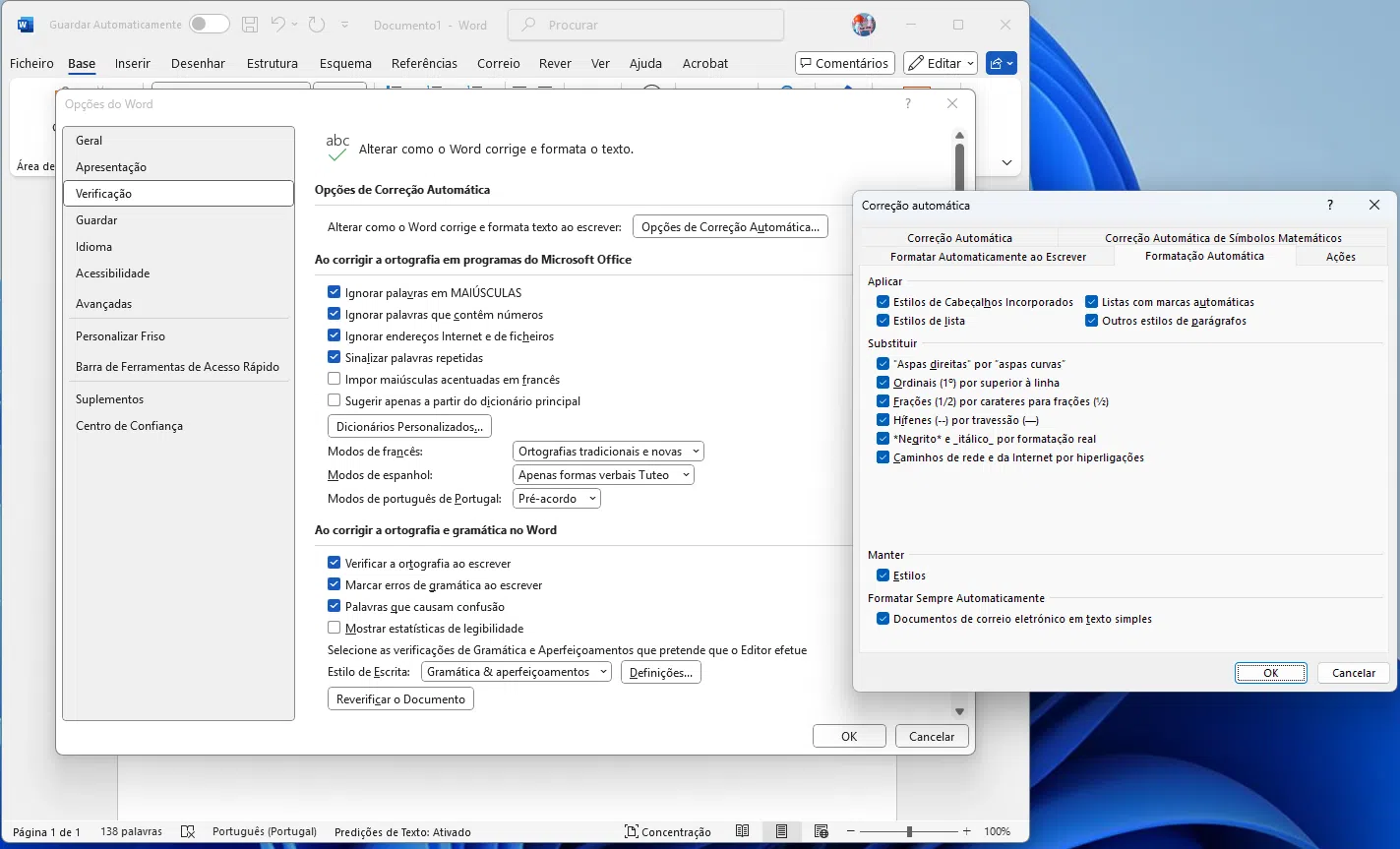
Task: Click the Dicionários Personalizados button
Action: [x=409, y=427]
